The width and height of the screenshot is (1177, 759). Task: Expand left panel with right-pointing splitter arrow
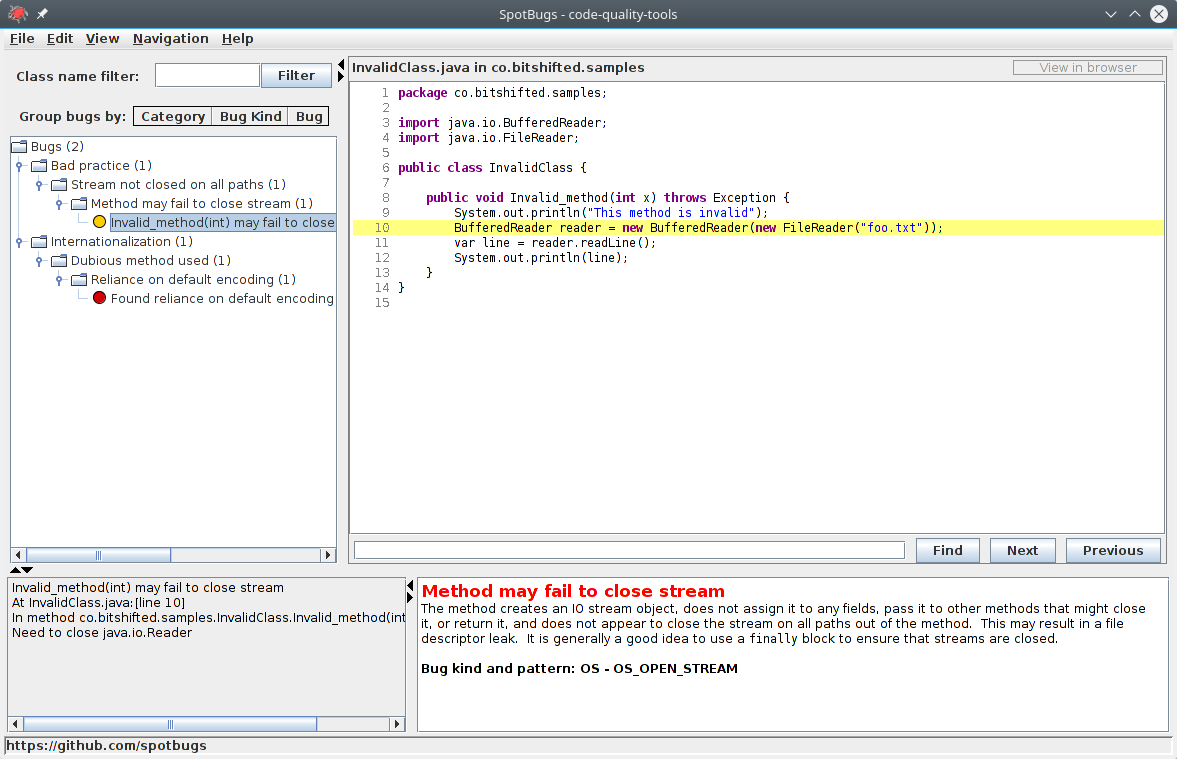342,77
